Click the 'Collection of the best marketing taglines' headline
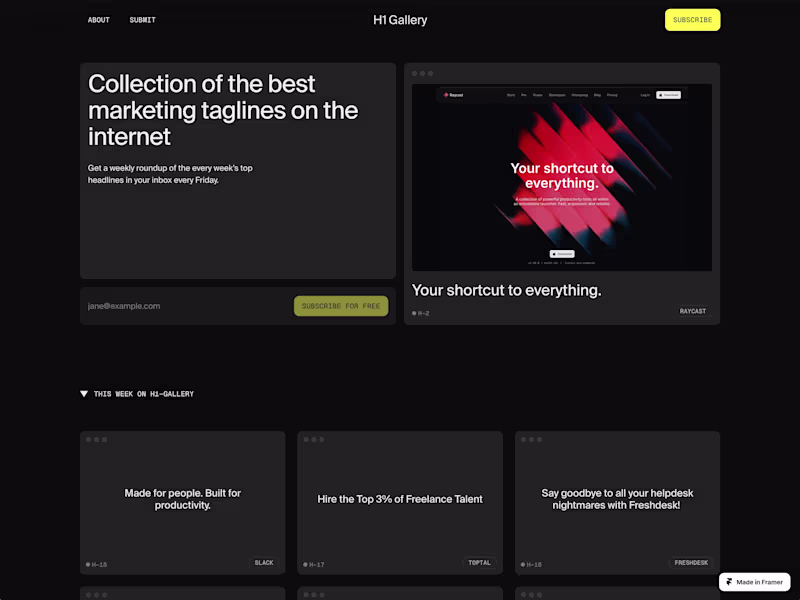 tap(223, 110)
